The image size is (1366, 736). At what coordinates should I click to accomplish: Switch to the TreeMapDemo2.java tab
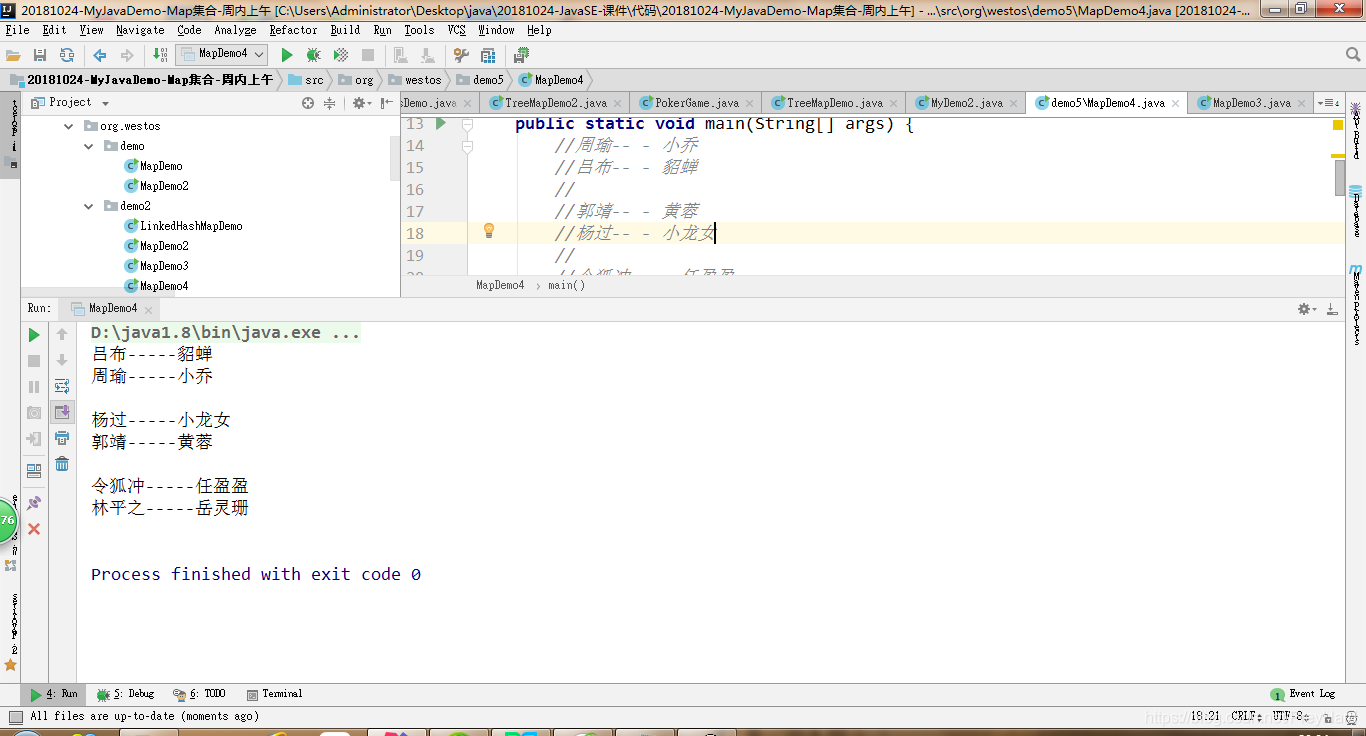tap(555, 103)
